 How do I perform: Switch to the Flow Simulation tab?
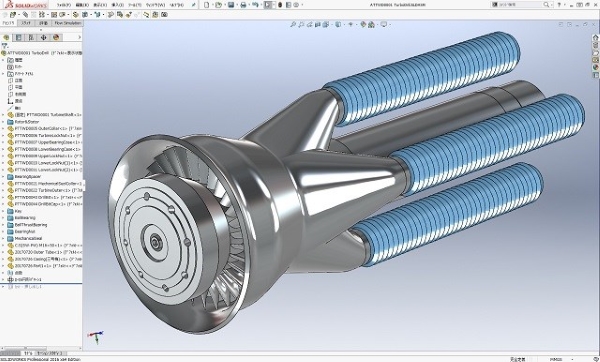click(x=68, y=23)
